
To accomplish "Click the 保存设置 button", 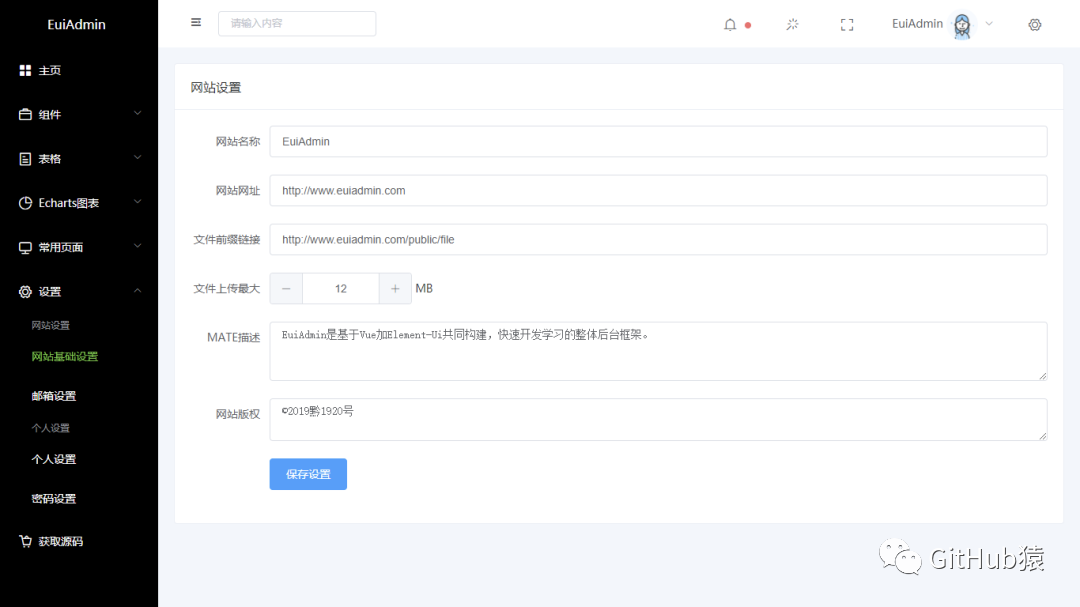I will (308, 474).
